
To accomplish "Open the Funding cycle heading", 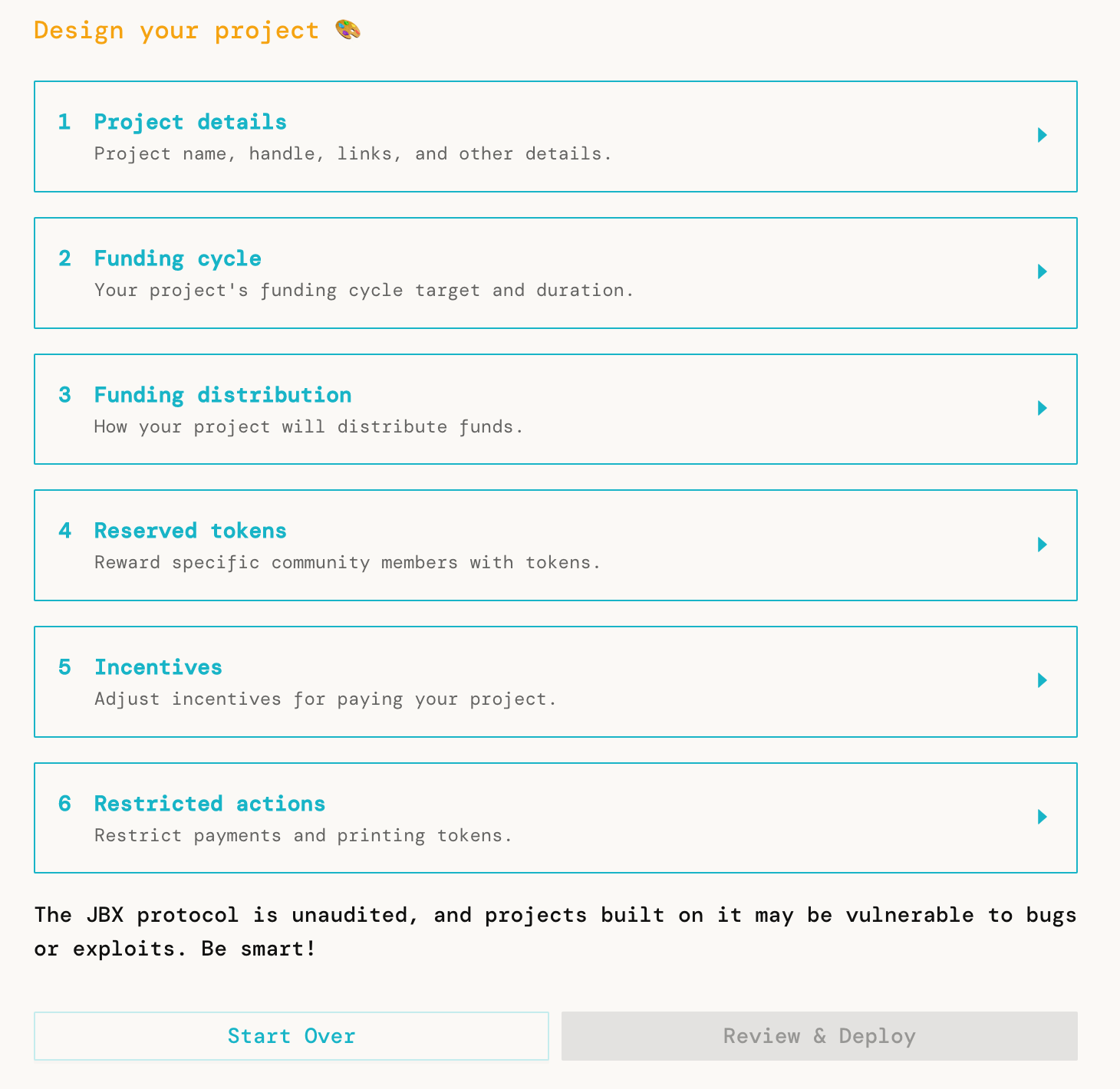I will (x=177, y=258).
